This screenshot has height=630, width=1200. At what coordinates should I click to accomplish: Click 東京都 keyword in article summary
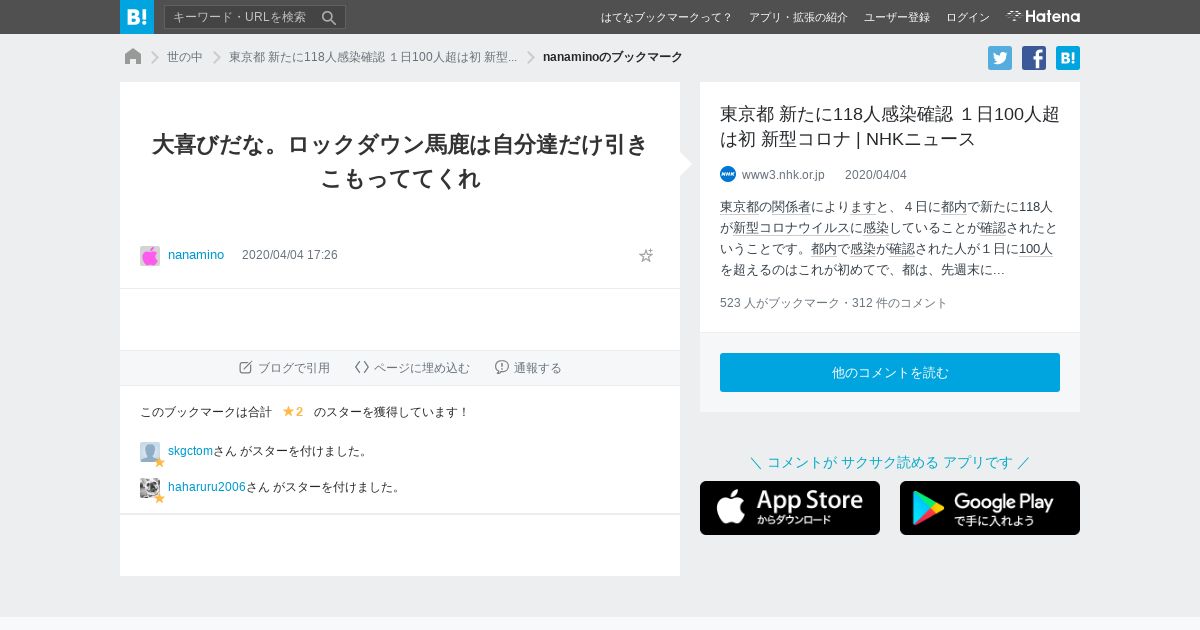[739, 207]
